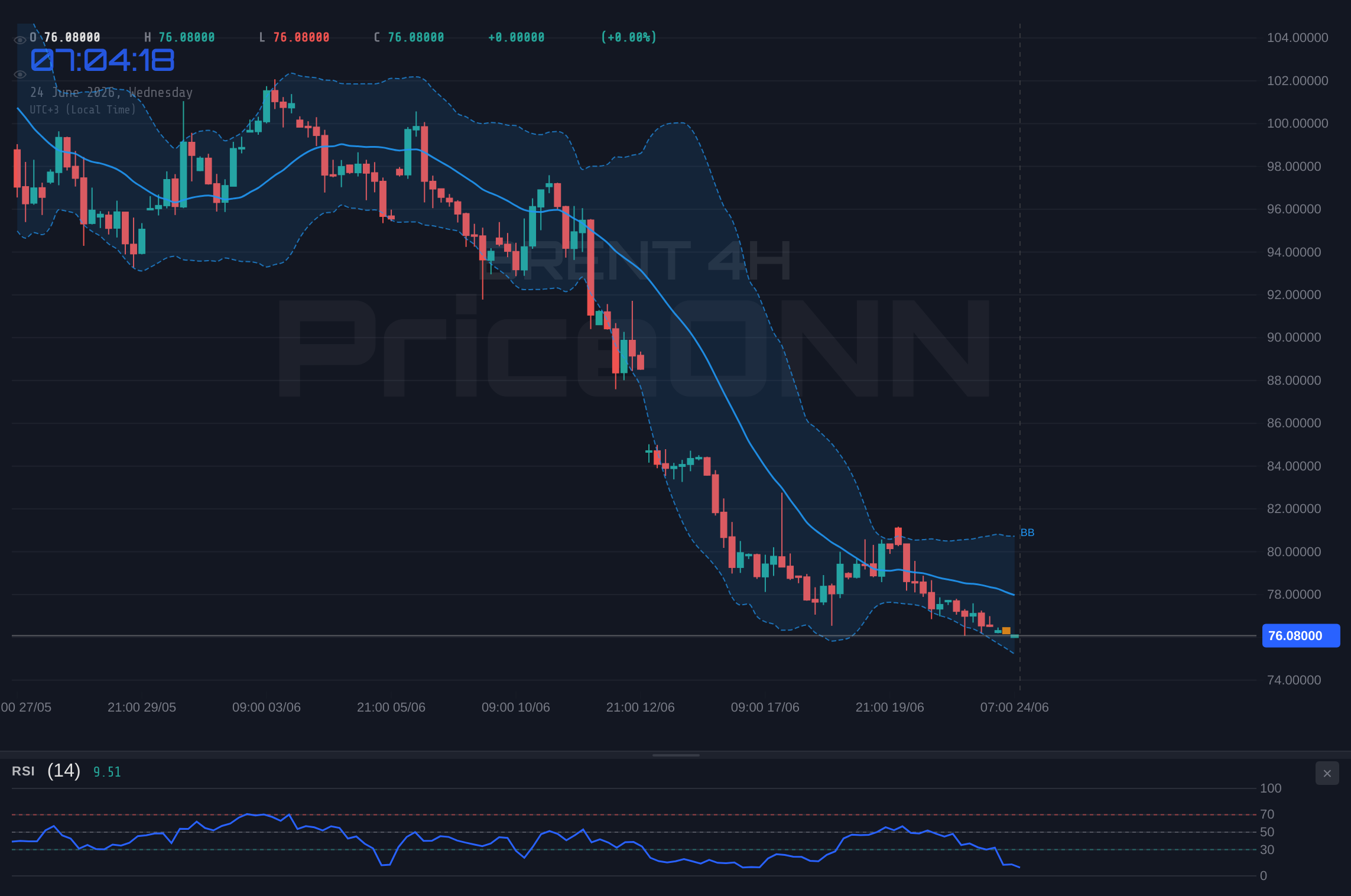Click the 86.00000 price axis label
1351x896 pixels.
1294,423
